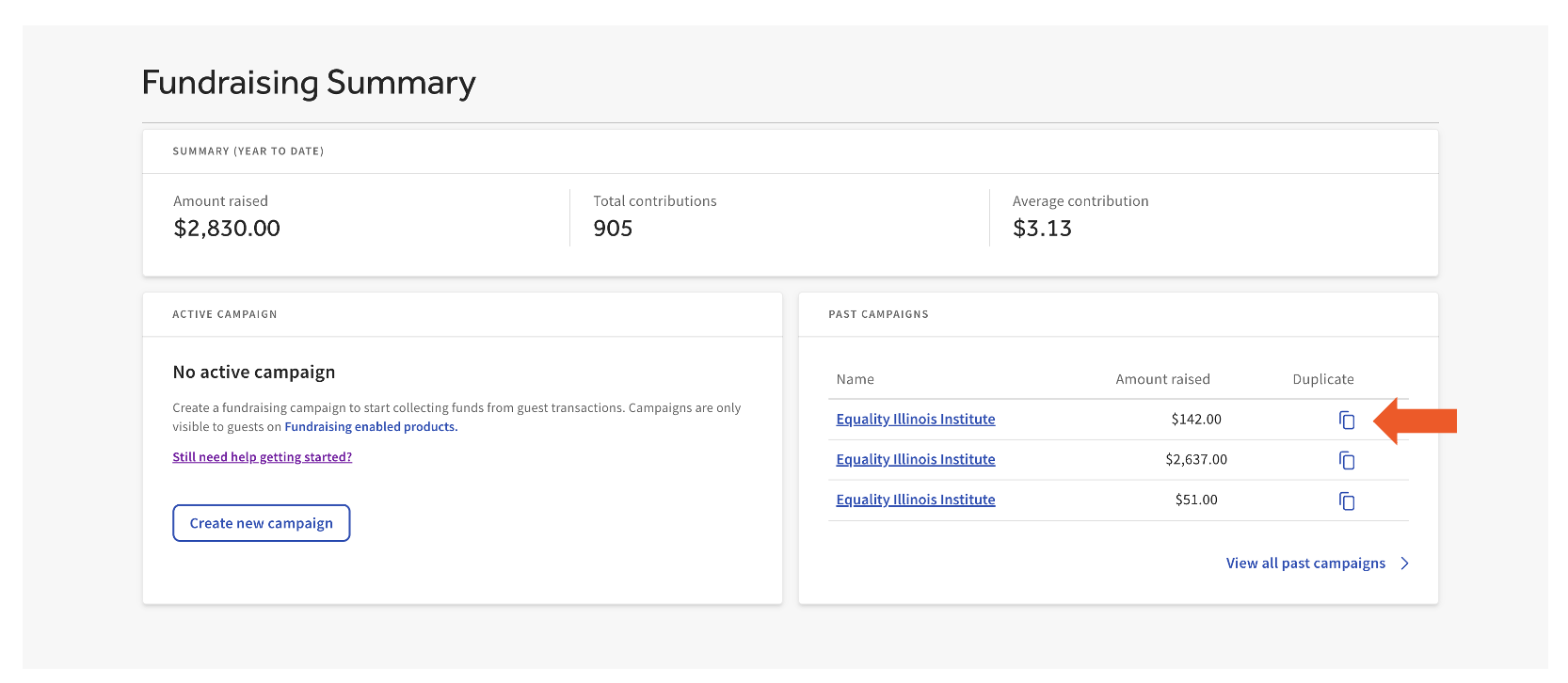
Task: Click the Name column header
Action: pyautogui.click(x=855, y=379)
